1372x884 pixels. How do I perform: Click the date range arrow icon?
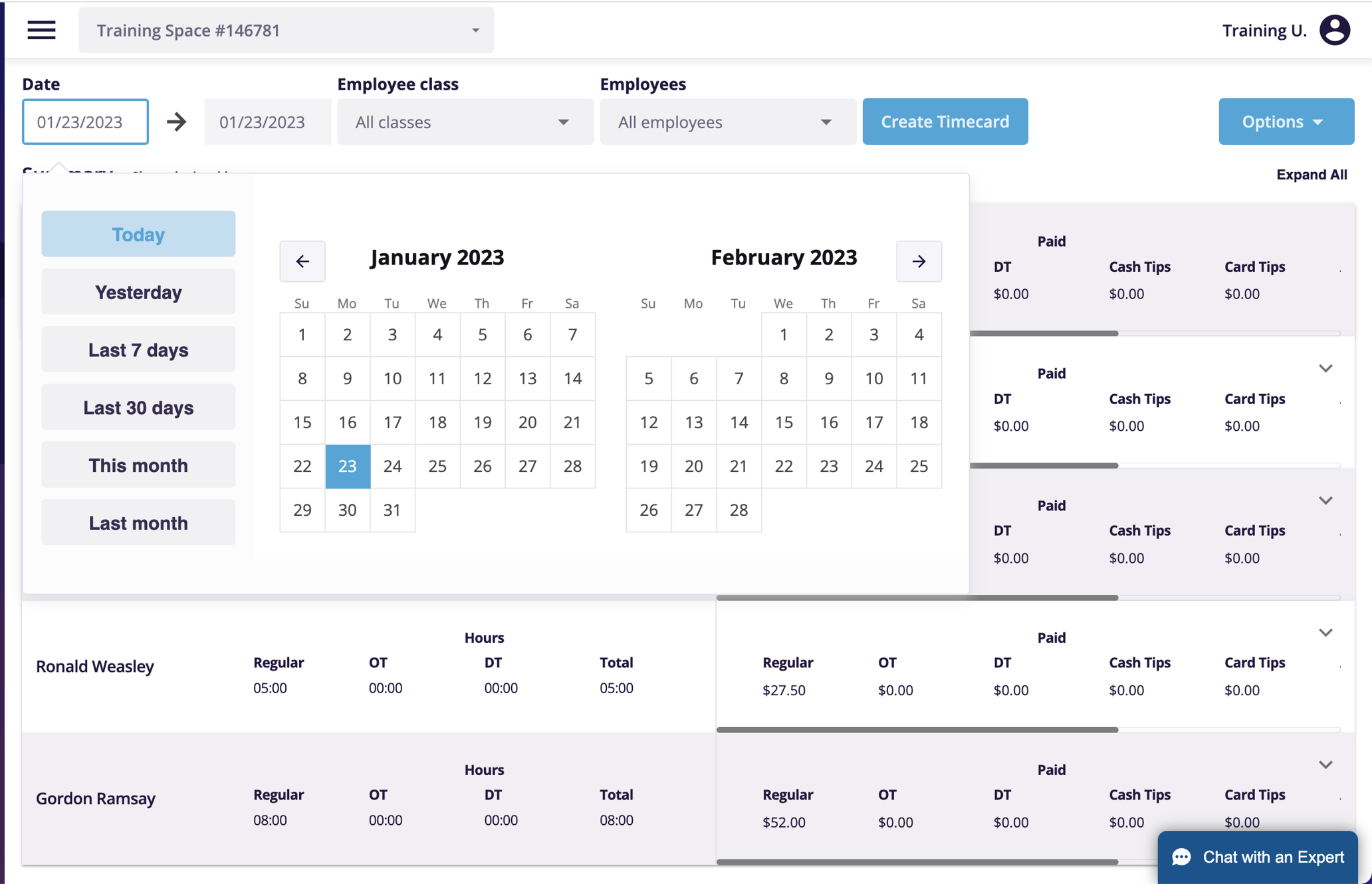pos(176,122)
